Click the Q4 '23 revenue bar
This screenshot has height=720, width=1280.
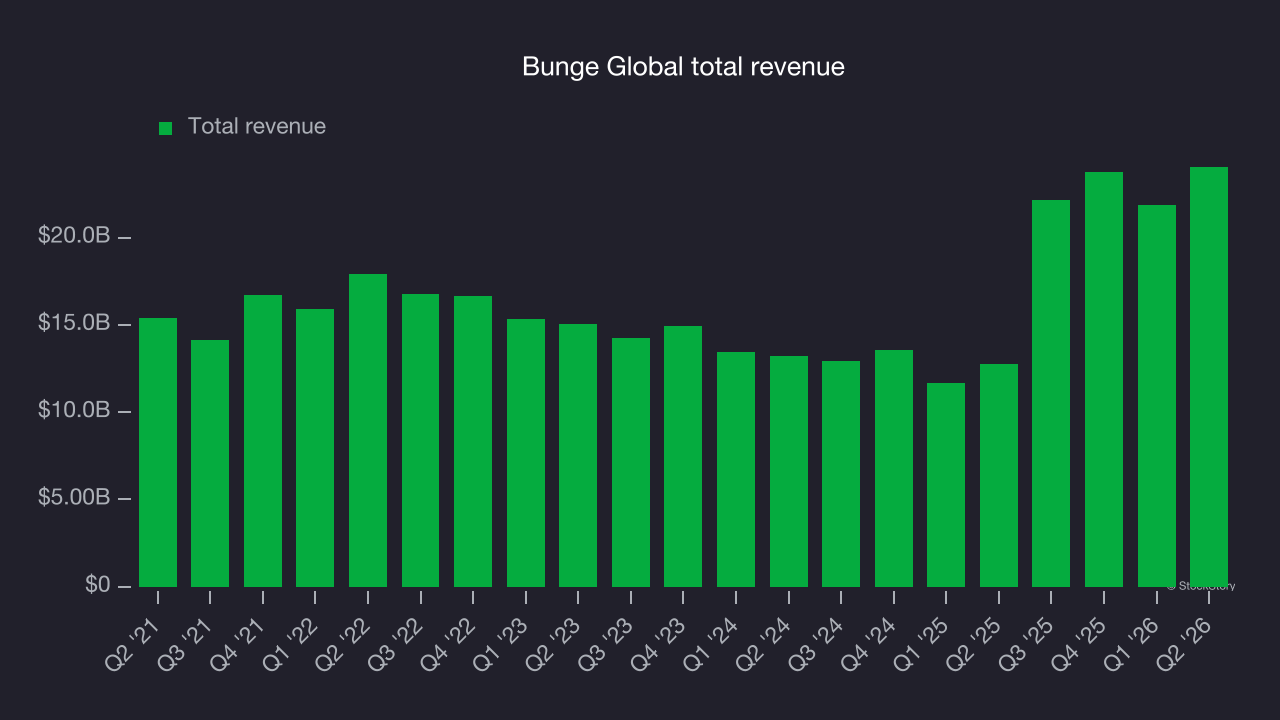[683, 456]
